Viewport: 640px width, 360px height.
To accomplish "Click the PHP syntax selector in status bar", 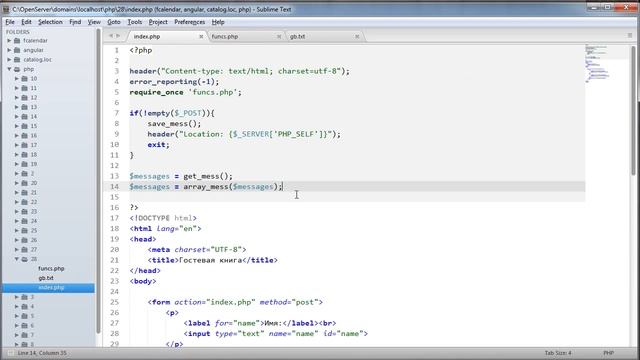I will pos(609,353).
